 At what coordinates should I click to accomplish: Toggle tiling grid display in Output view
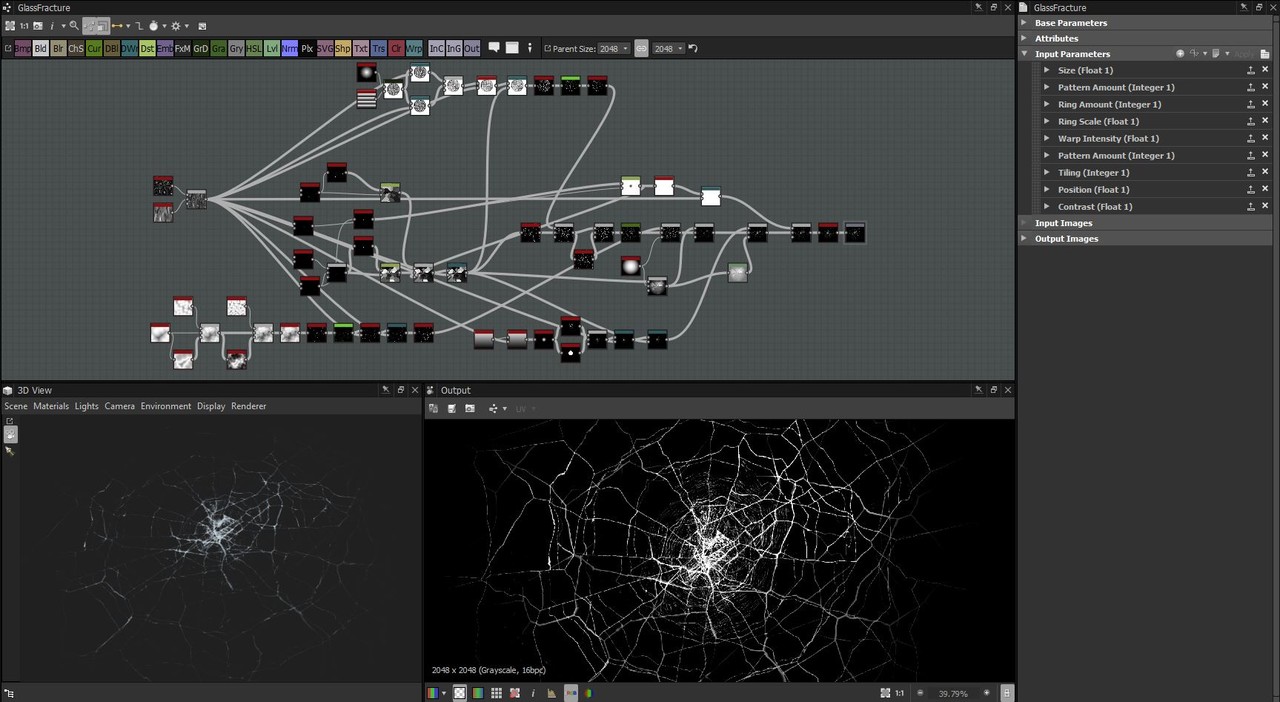tap(496, 693)
